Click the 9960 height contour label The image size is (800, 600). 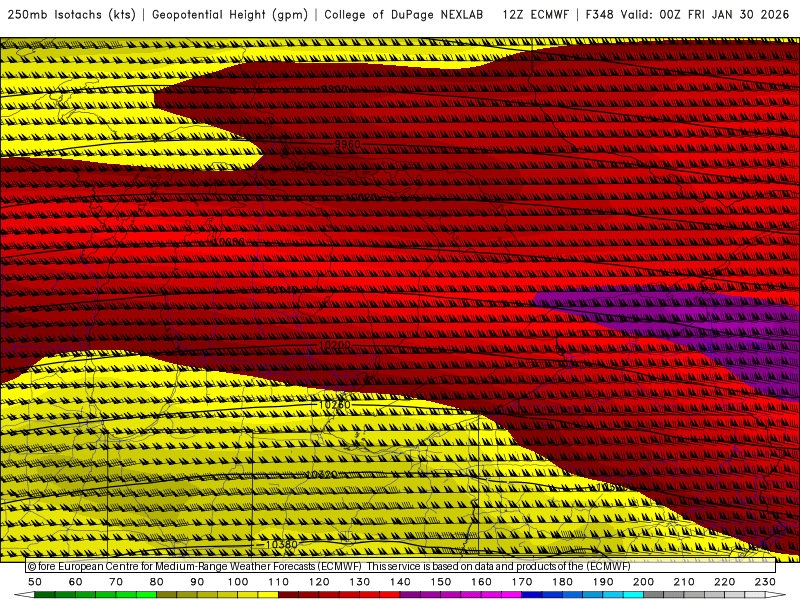[x=347, y=144]
